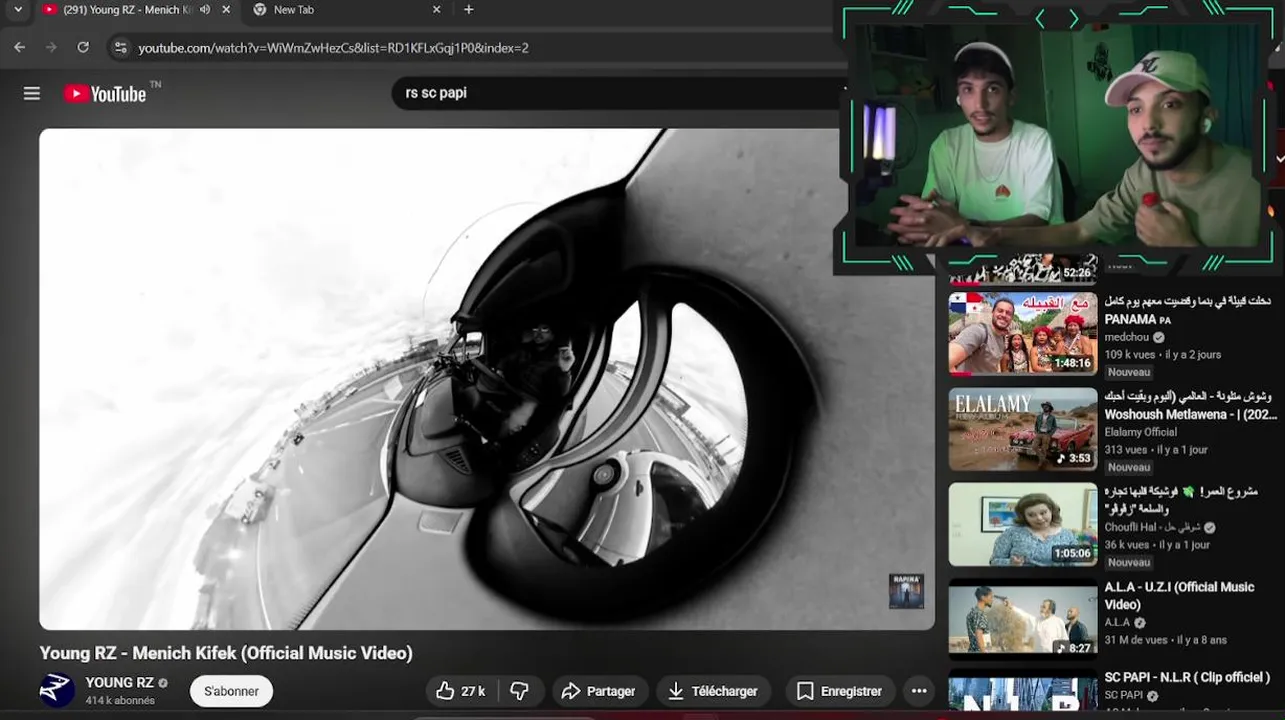This screenshot has height=720, width=1285.
Task: Open A.L.A - U.Z.I (Official Music Video) title
Action: pyautogui.click(x=1179, y=596)
